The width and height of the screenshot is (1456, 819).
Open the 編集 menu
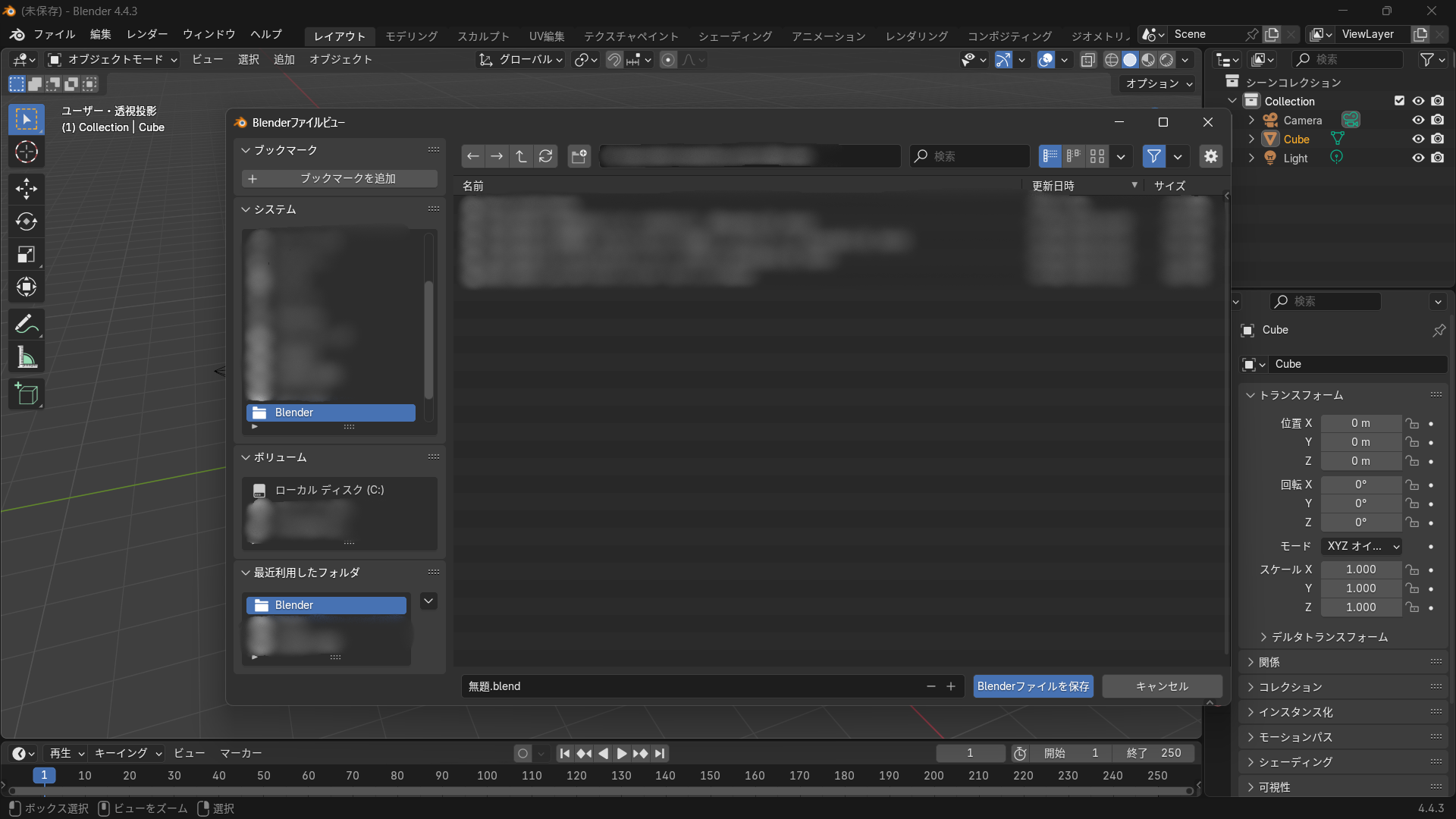100,34
